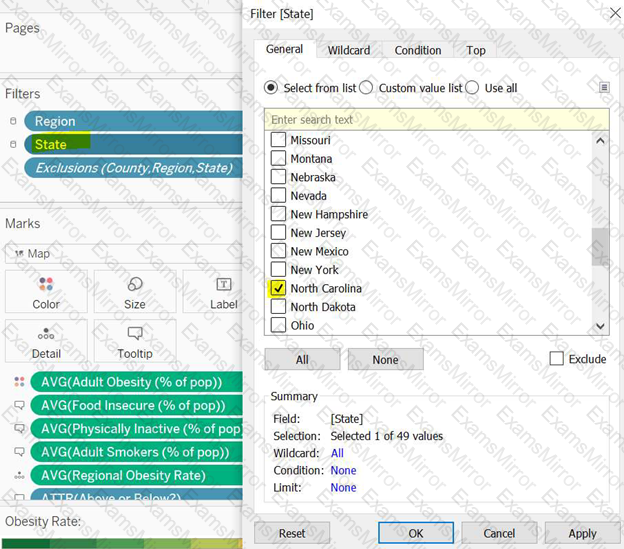Image resolution: width=624 pixels, height=549 pixels.
Task: Click the AVG(Adult Smokers (% of pop)) pill
Action: tap(136, 452)
